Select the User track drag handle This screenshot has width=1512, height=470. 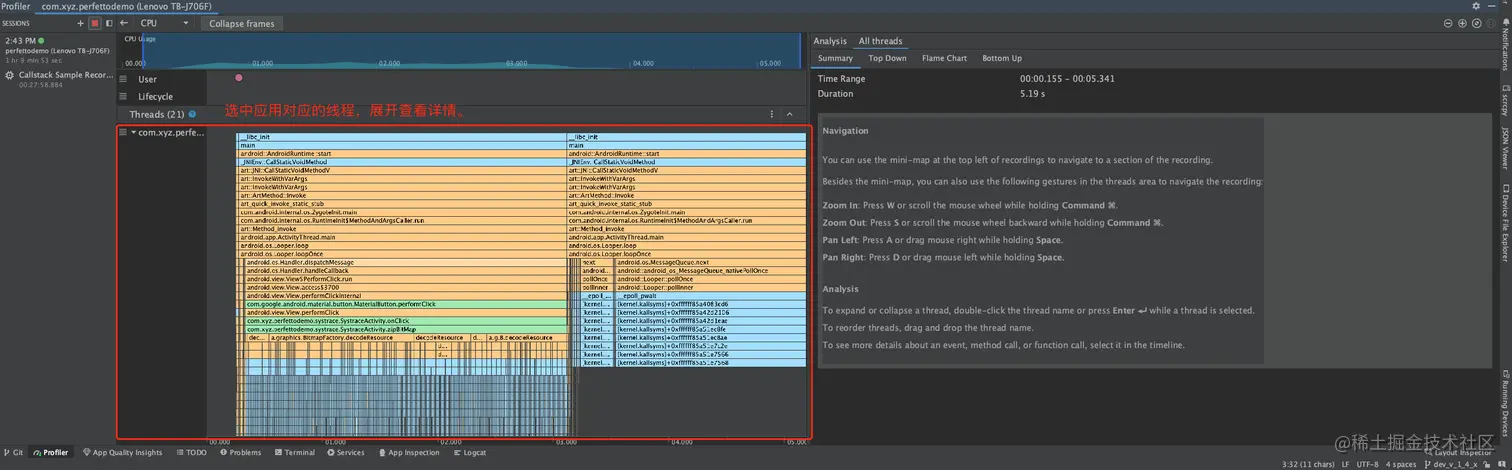(123, 79)
